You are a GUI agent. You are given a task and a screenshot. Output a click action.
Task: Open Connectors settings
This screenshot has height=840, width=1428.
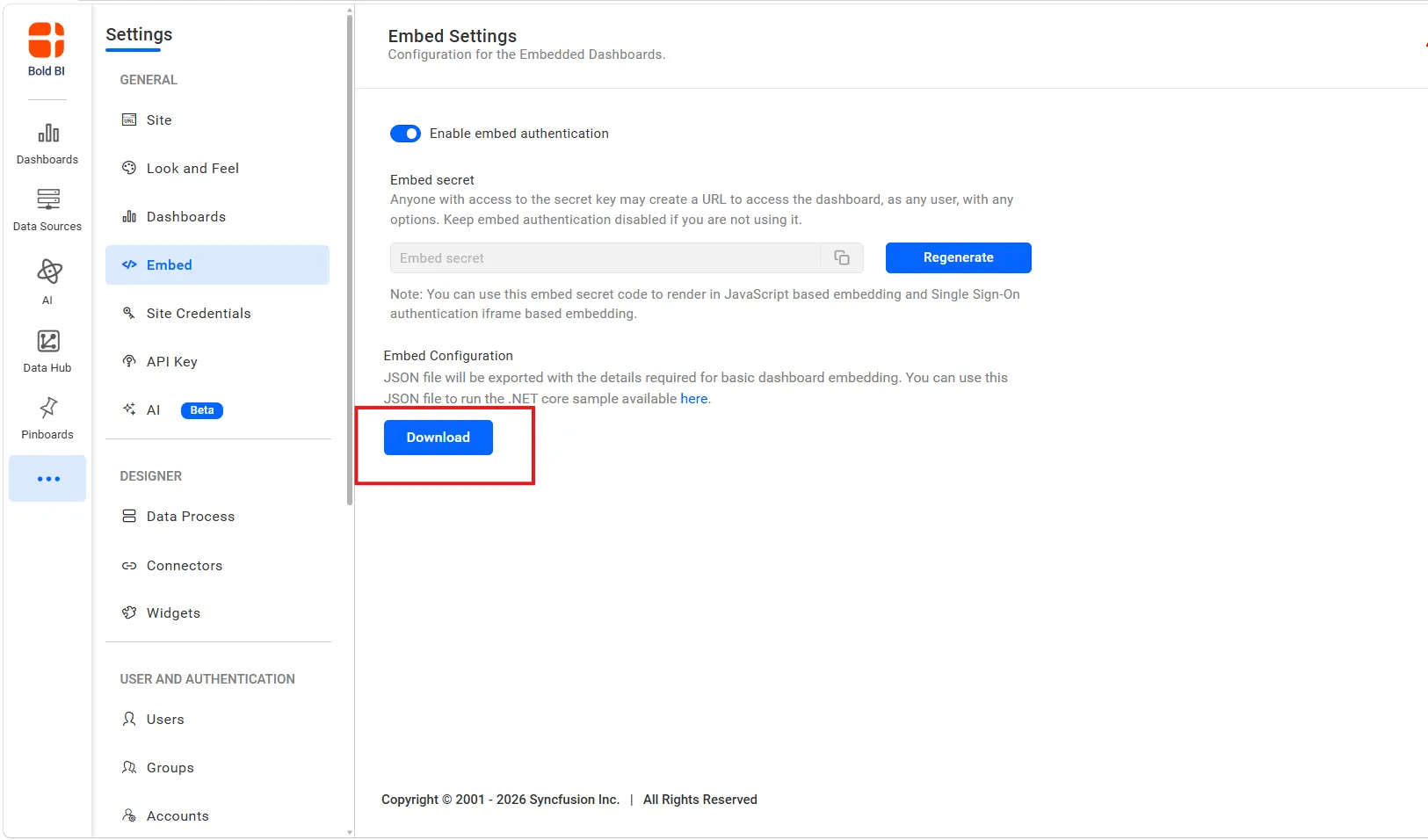pos(217,566)
